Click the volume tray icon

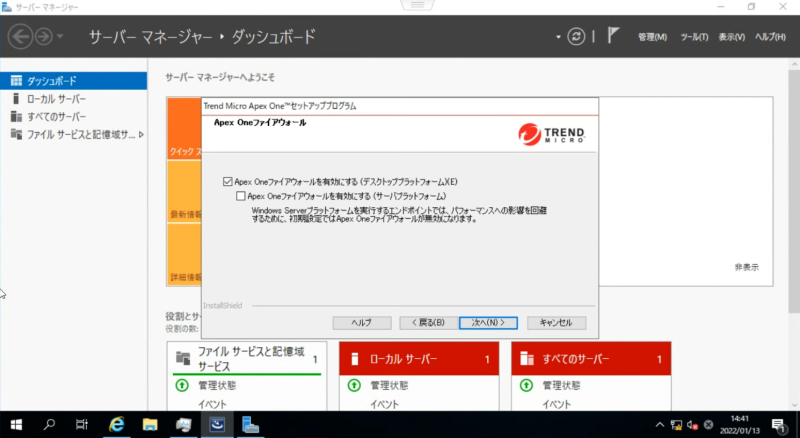point(693,425)
